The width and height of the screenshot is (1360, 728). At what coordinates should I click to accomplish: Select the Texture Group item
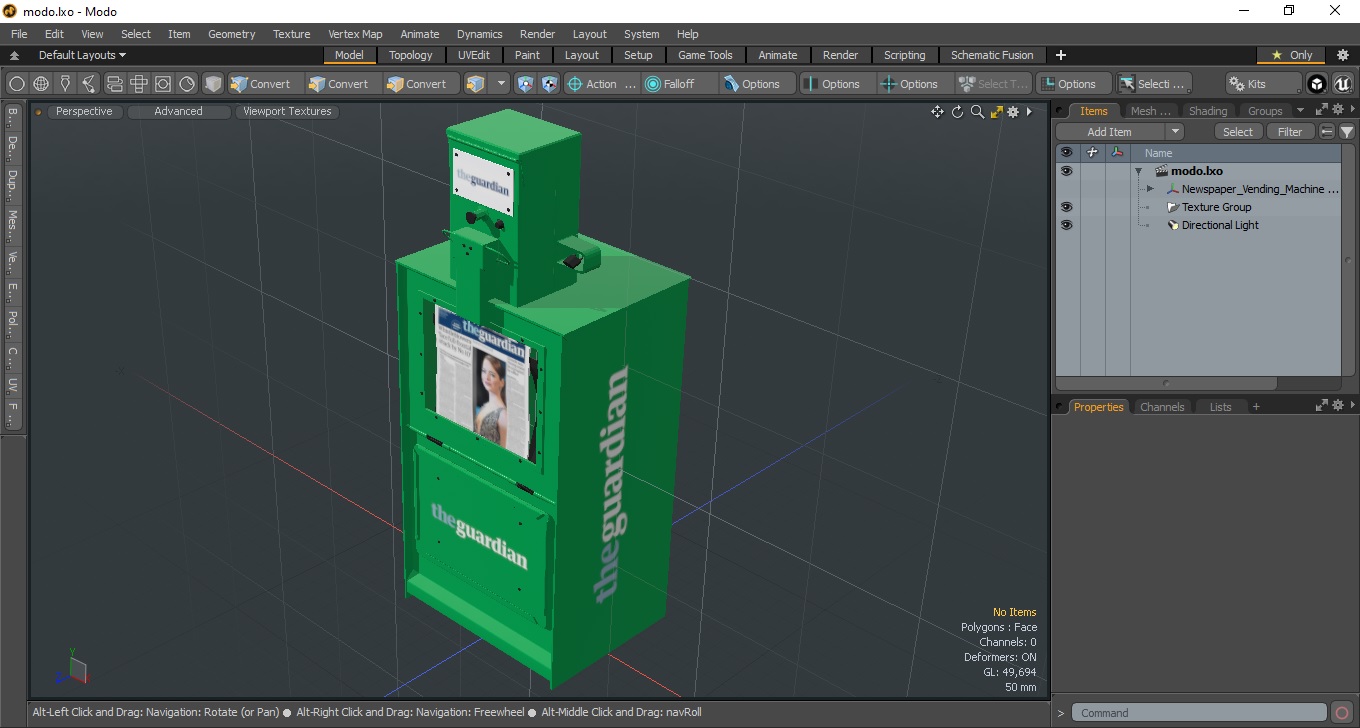[1216, 207]
